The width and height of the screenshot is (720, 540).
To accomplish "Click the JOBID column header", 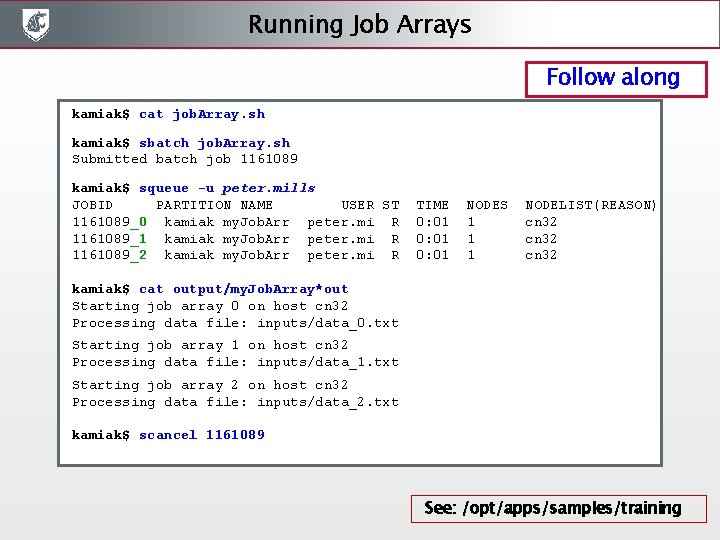I will (92, 205).
